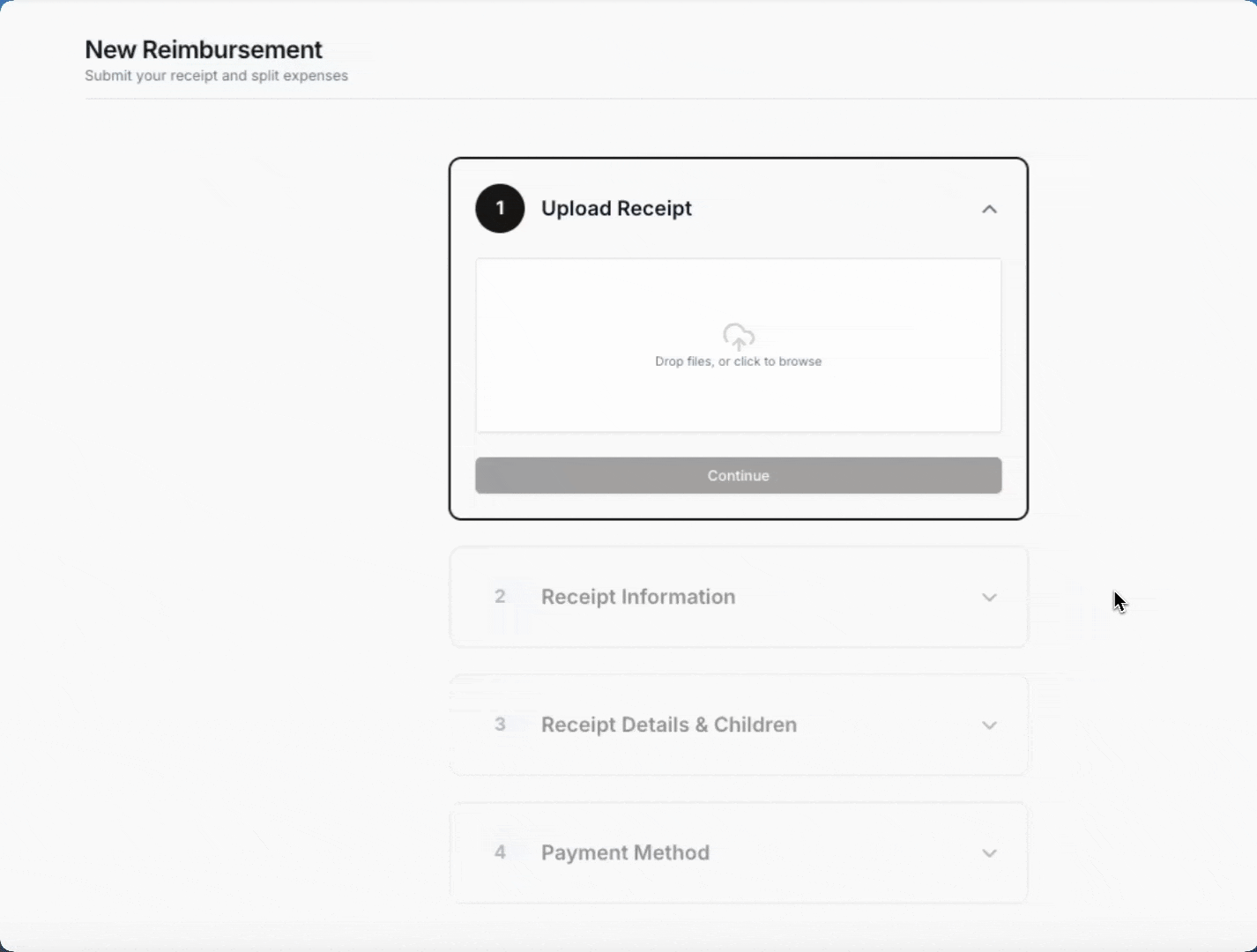The height and width of the screenshot is (952, 1257).
Task: Click the New Reimbursement page heading
Action: click(x=204, y=49)
